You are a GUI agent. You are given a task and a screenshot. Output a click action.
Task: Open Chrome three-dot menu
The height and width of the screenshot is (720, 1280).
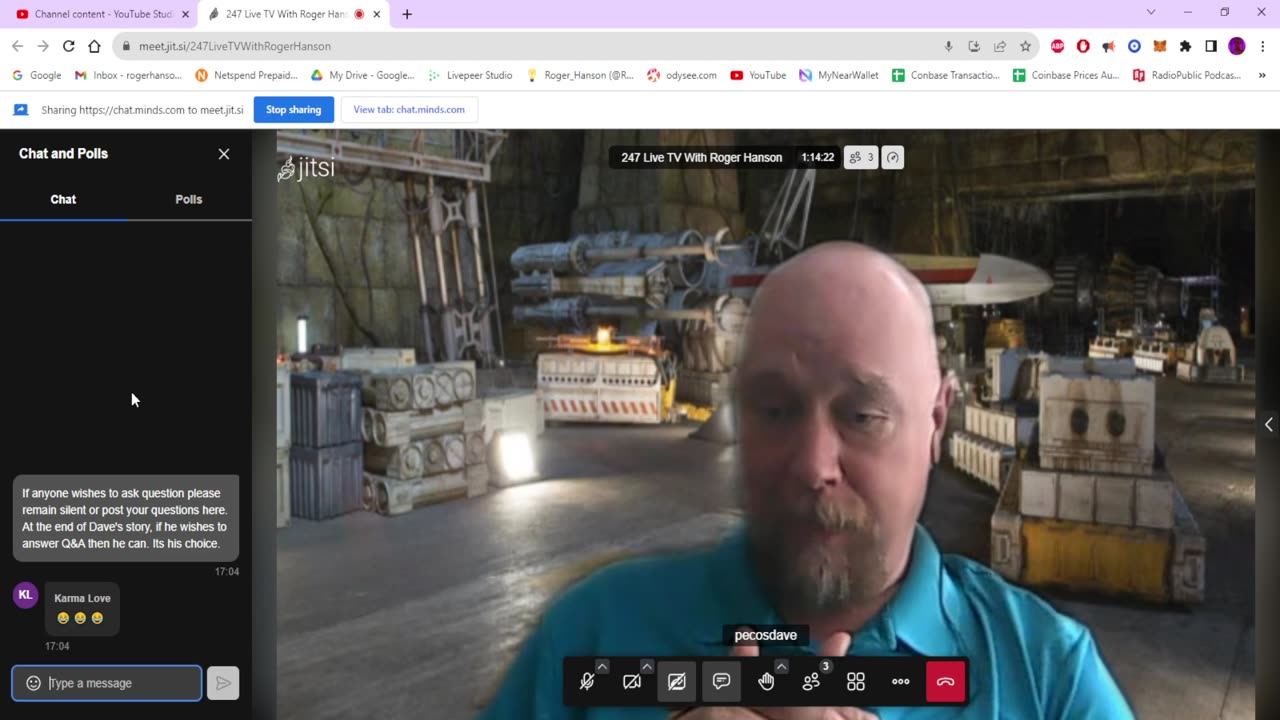[x=1262, y=46]
